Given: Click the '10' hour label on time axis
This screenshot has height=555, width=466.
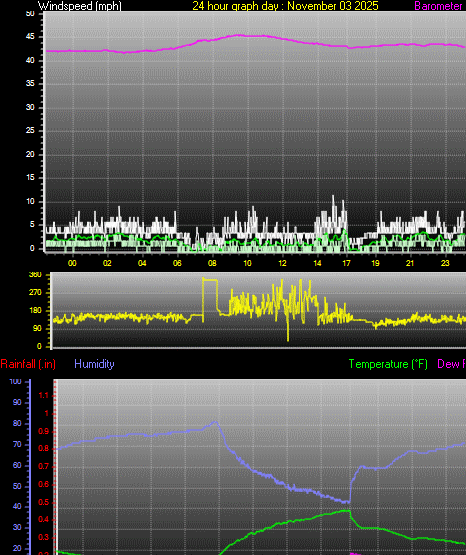Looking at the screenshot, I should 247,263.
